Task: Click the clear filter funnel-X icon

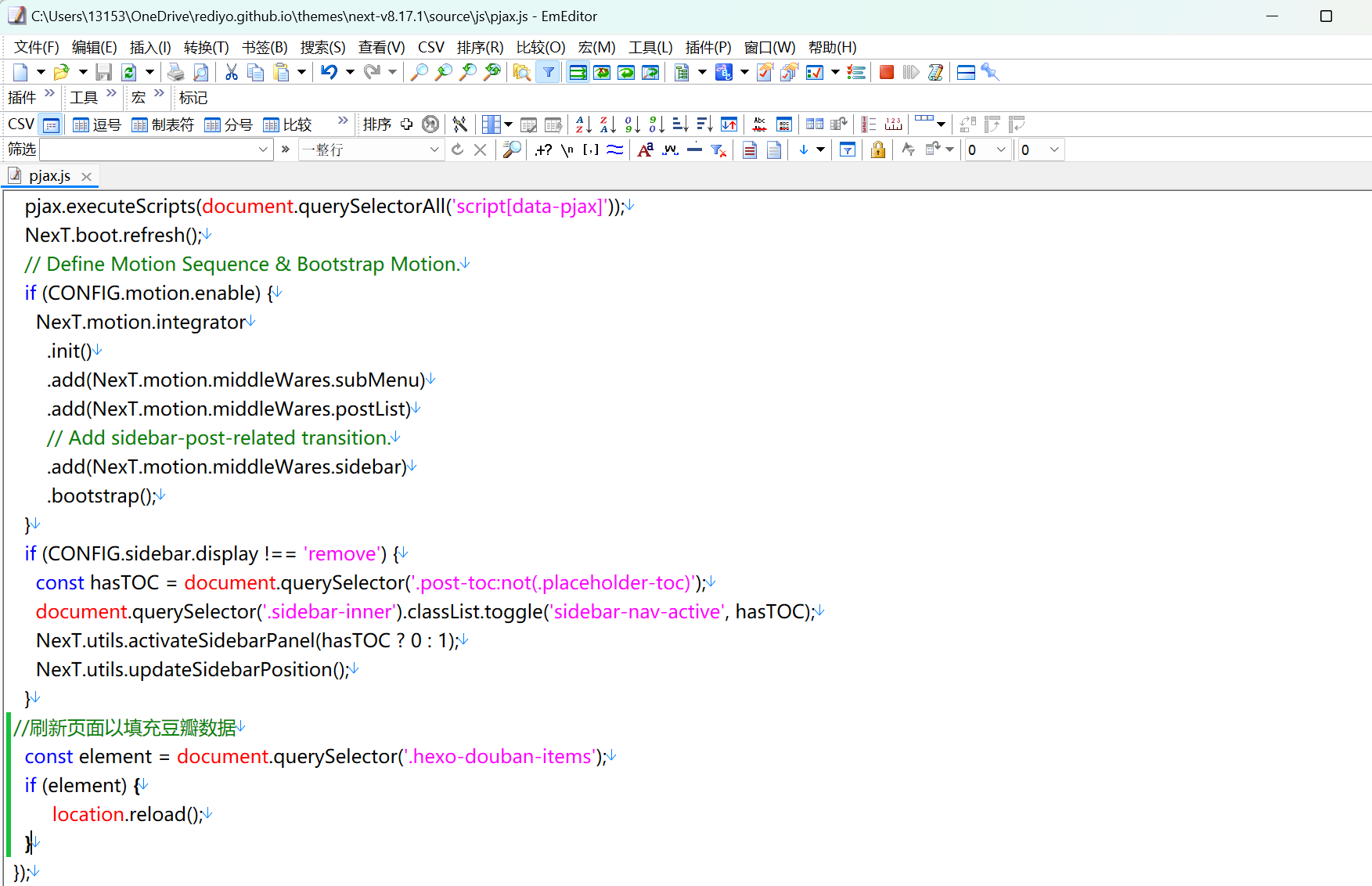Action: click(x=718, y=149)
